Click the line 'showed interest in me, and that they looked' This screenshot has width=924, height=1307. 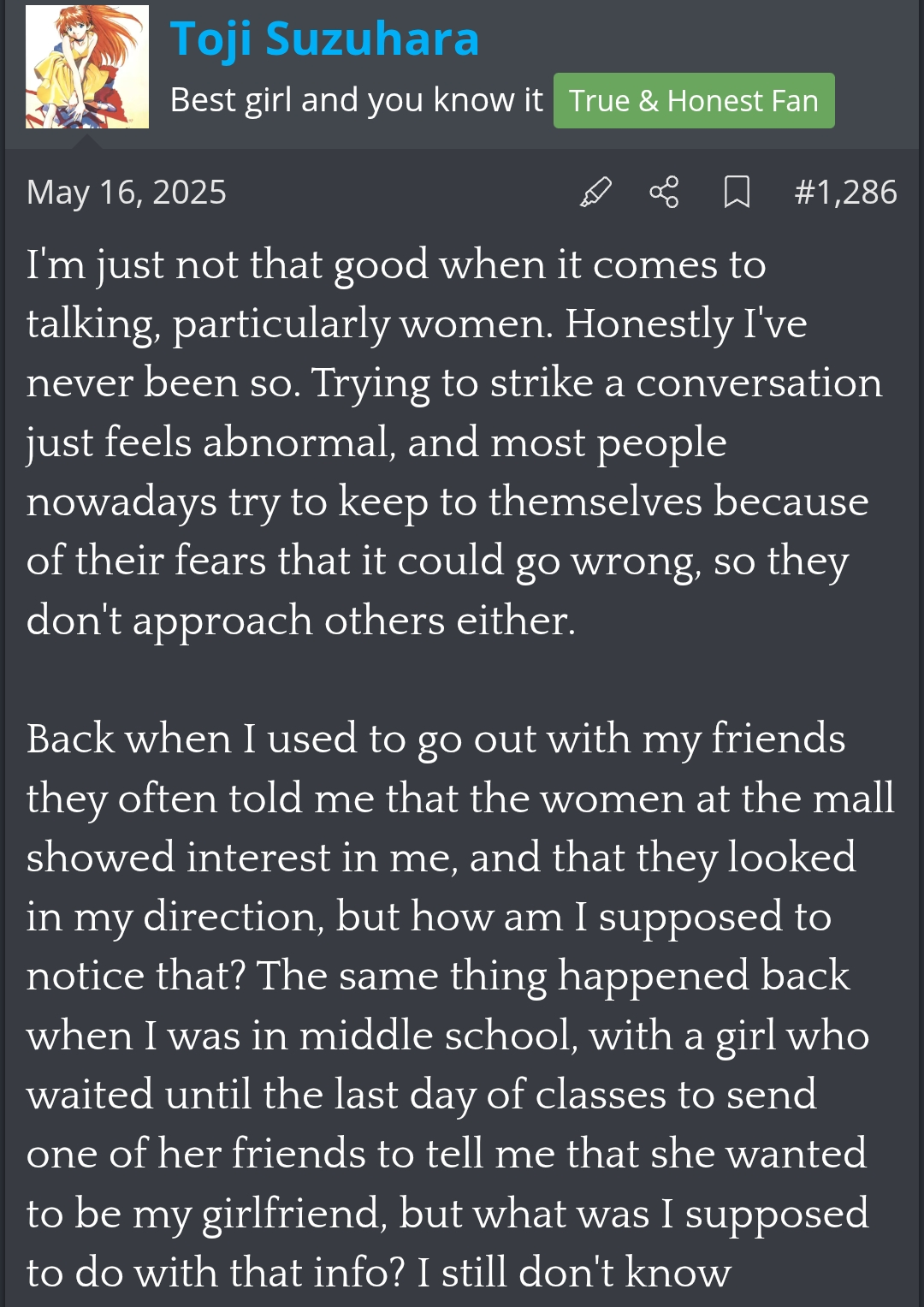pos(441,857)
